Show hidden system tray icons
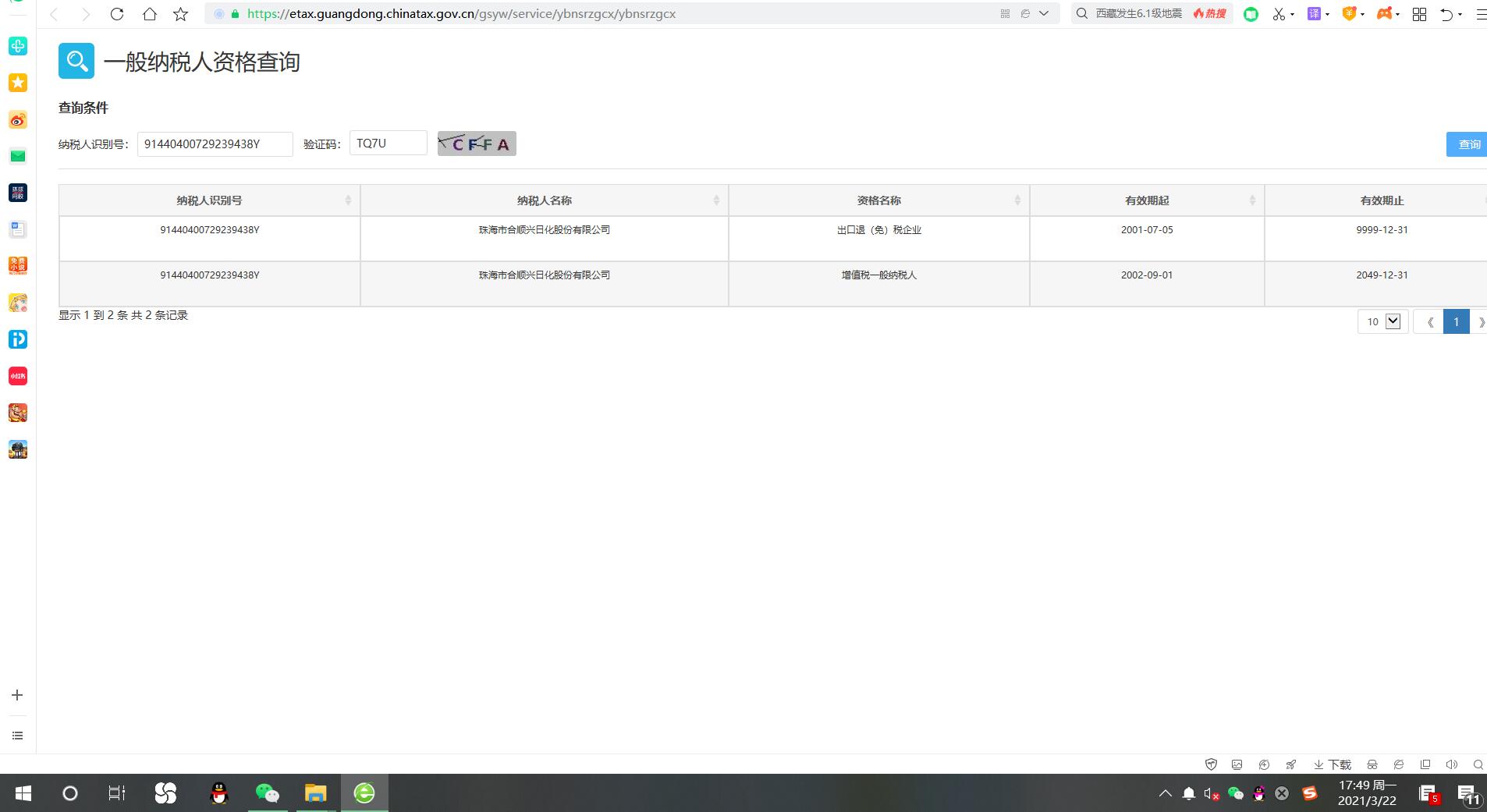This screenshot has width=1487, height=812. tap(1165, 793)
